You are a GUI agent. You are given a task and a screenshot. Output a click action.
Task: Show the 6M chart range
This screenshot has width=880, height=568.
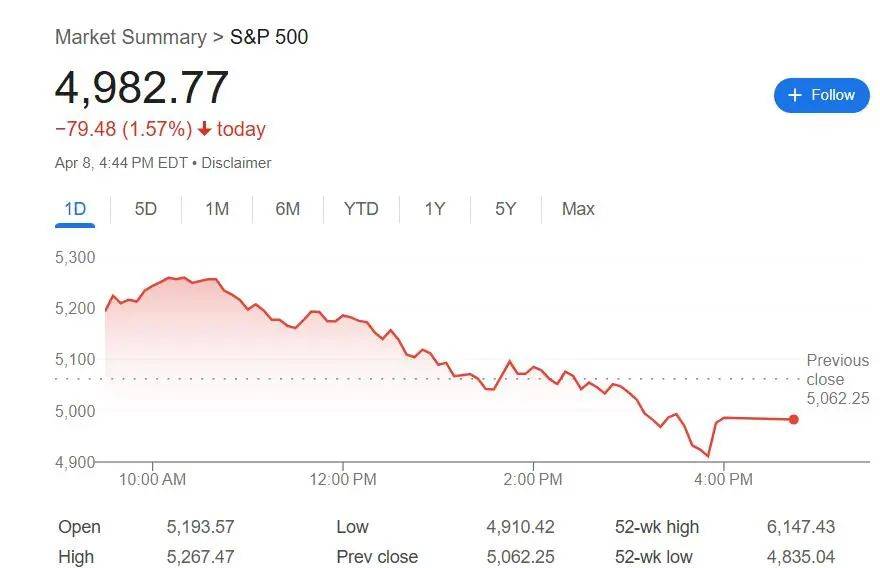click(x=288, y=209)
